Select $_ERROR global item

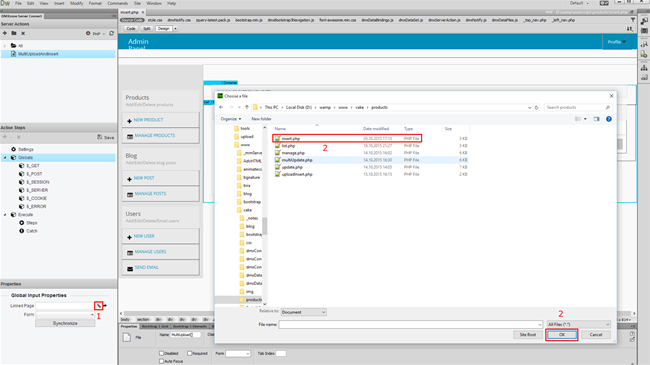36,207
